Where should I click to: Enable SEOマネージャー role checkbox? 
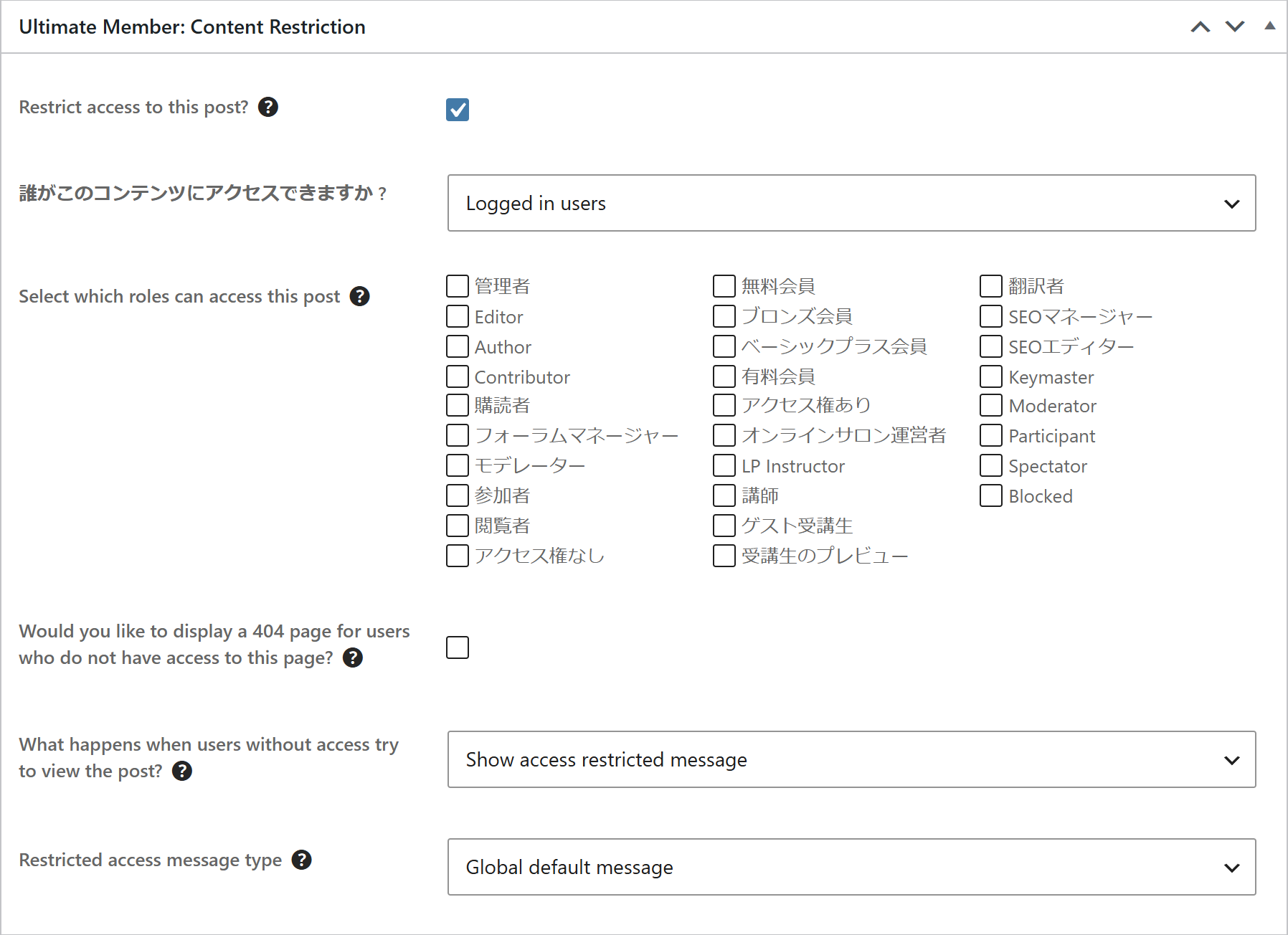[991, 316]
